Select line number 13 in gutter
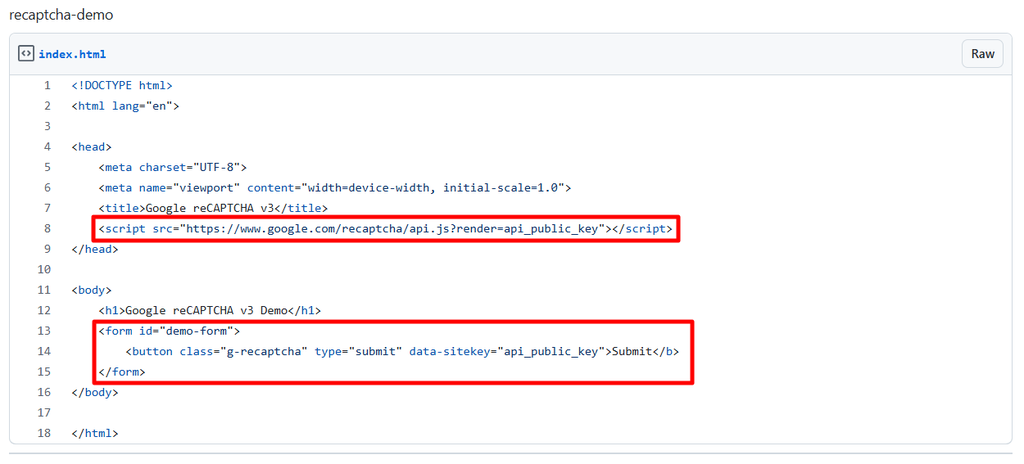 point(44,331)
